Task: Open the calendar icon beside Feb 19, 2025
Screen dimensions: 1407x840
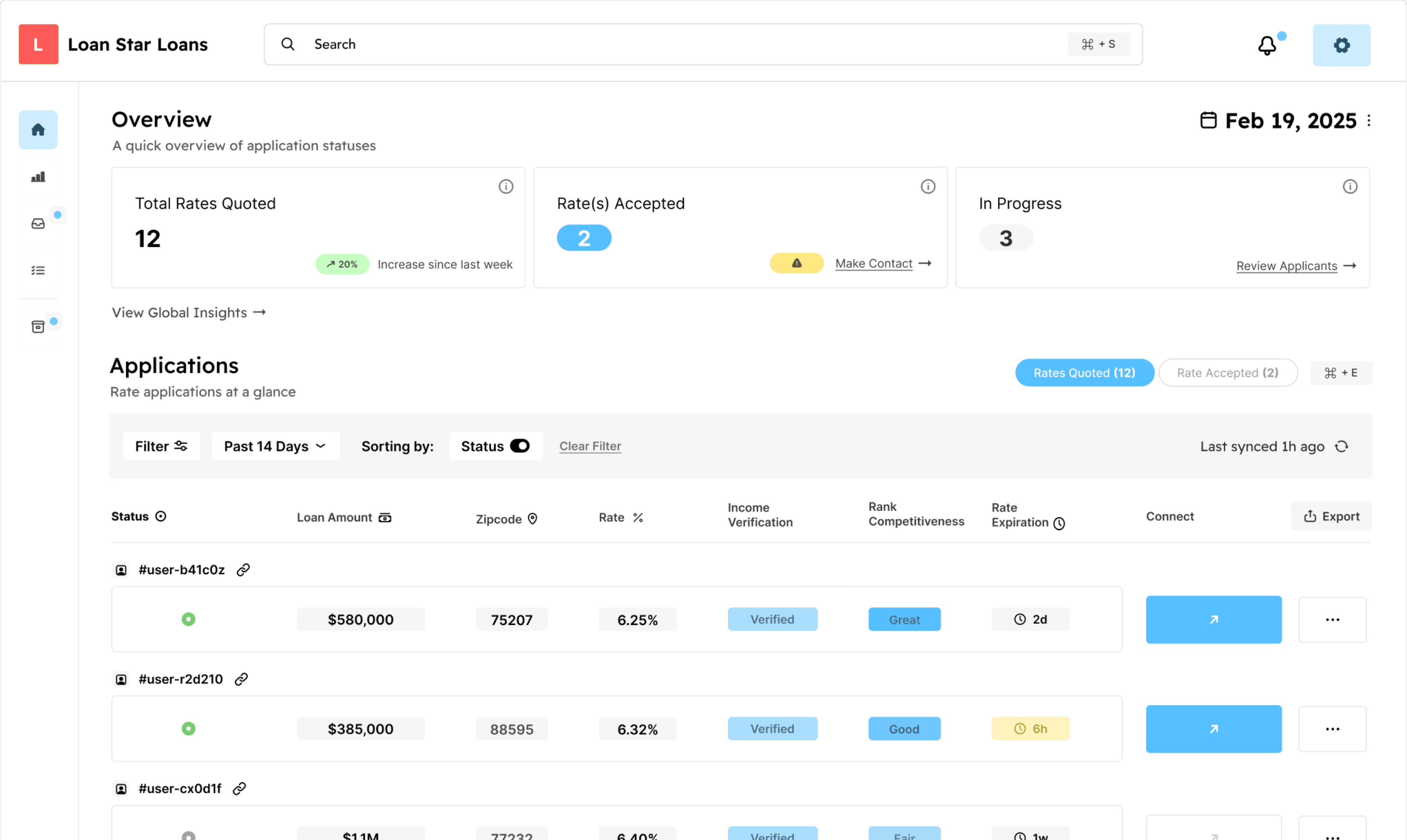Action: (1208, 120)
